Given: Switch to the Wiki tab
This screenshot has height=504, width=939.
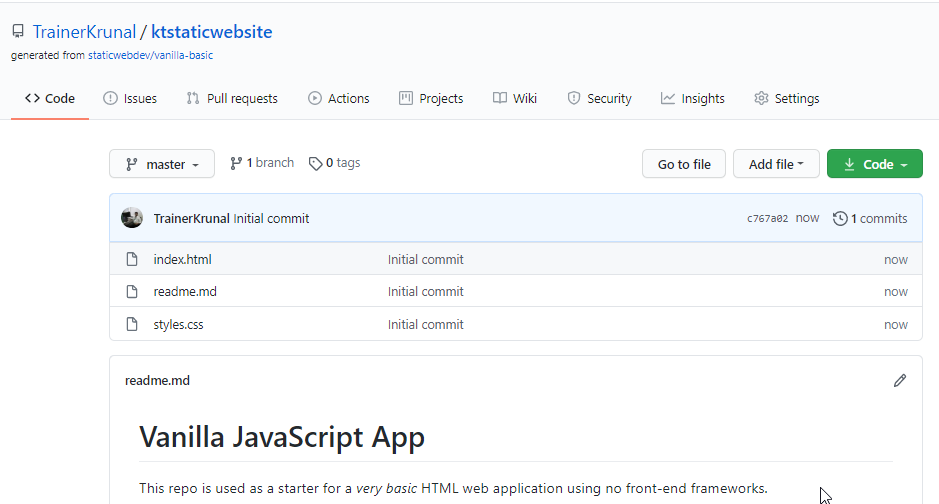Looking at the screenshot, I should pos(515,98).
